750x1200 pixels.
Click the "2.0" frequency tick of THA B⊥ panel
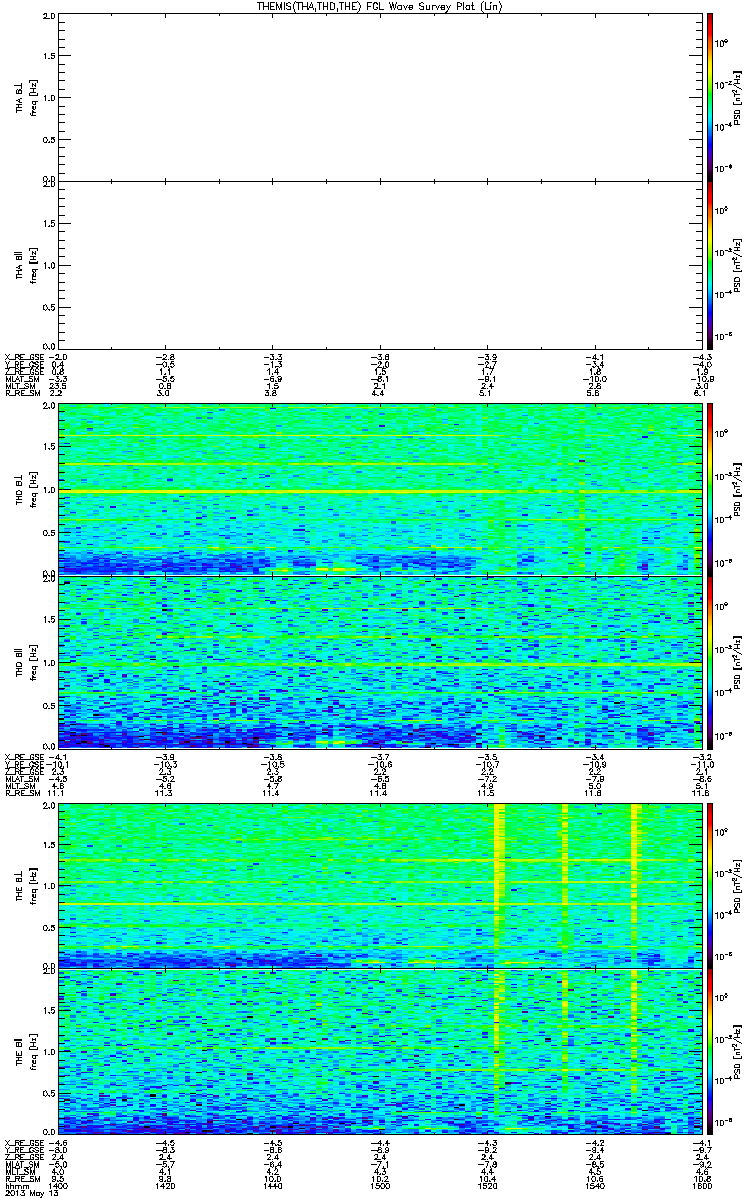point(49,17)
